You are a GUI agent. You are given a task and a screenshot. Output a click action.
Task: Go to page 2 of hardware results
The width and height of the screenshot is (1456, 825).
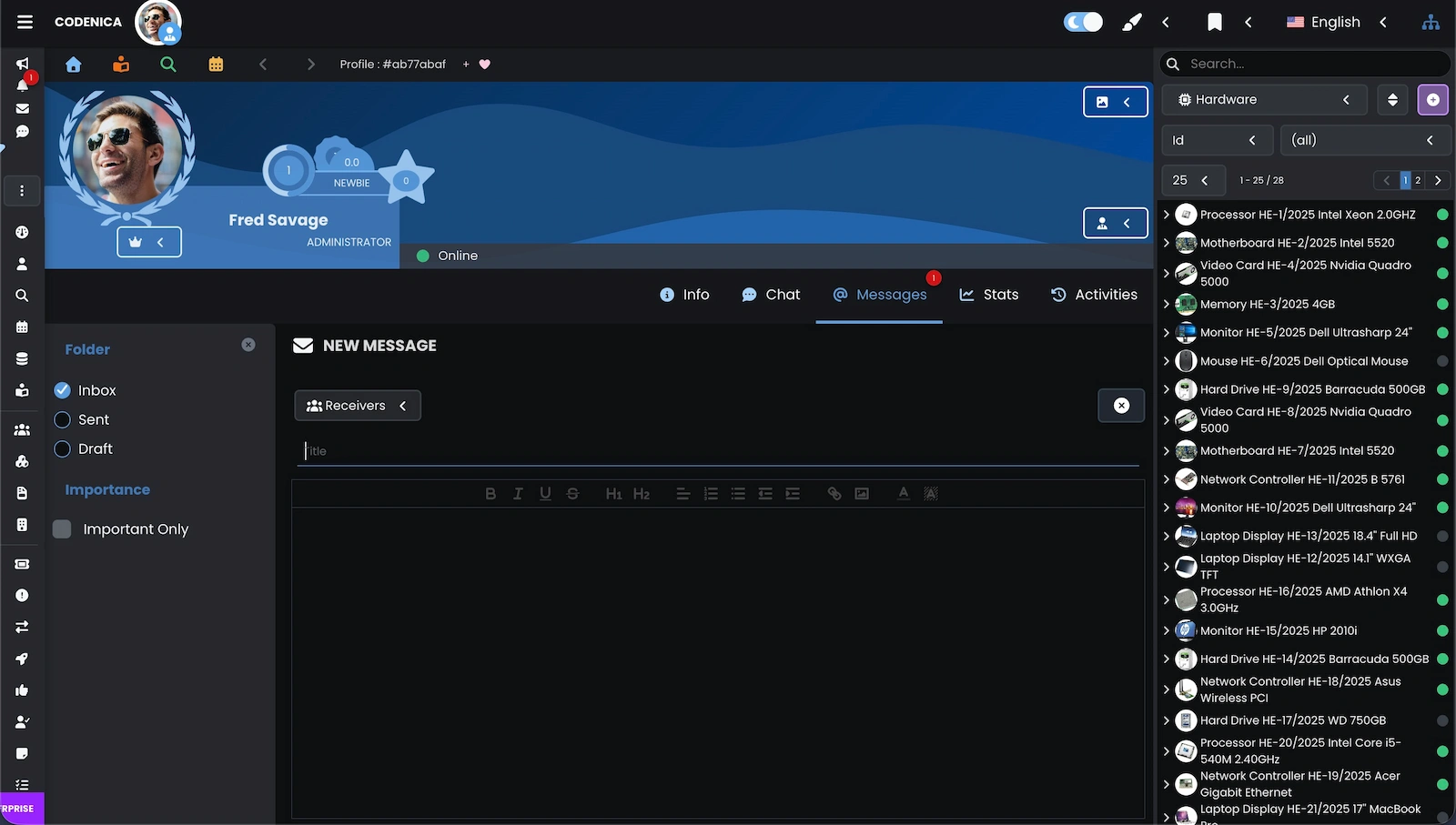pos(1416,180)
